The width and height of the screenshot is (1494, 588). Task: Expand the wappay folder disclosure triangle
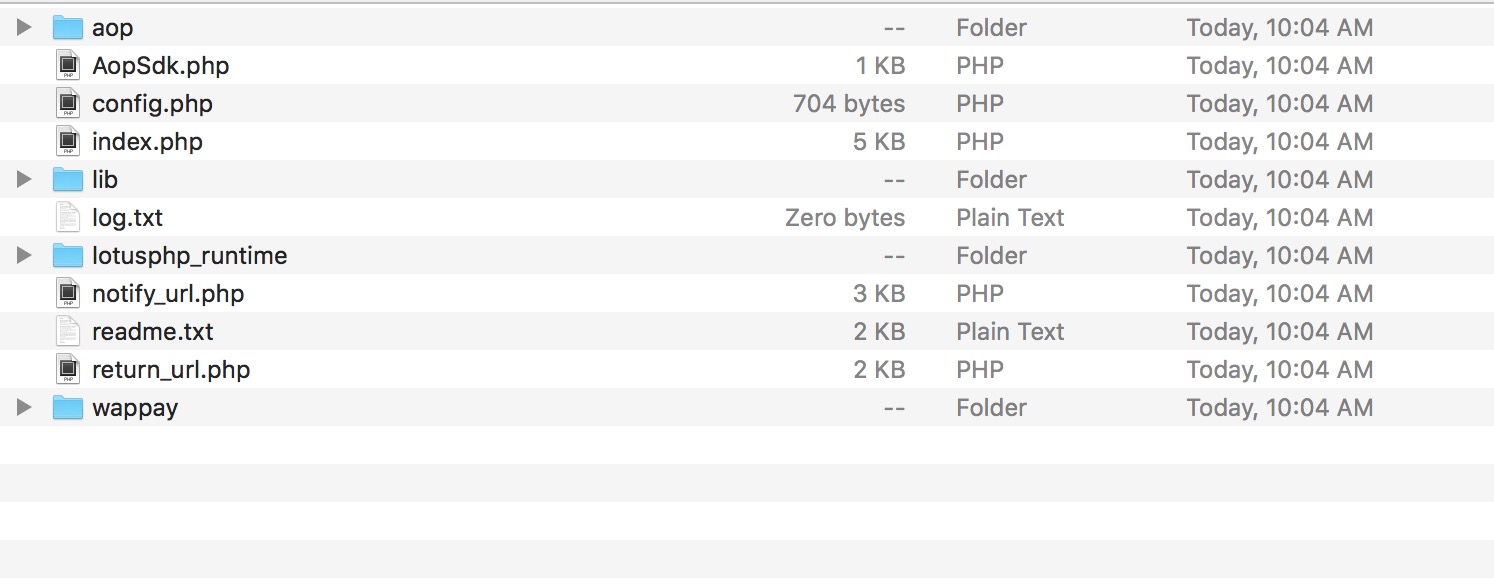click(x=24, y=407)
